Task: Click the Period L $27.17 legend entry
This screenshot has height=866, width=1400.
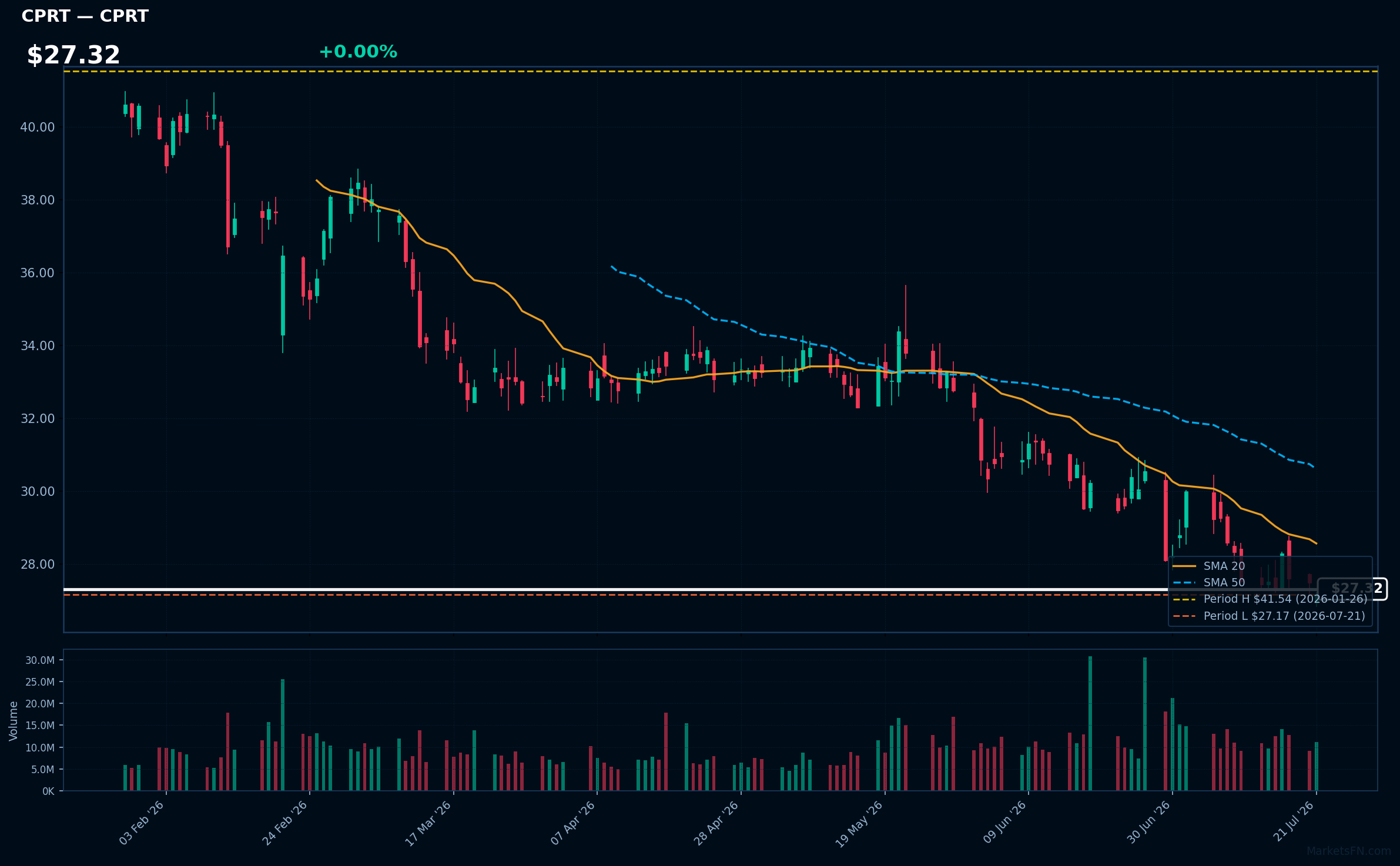Action: tap(1269, 616)
